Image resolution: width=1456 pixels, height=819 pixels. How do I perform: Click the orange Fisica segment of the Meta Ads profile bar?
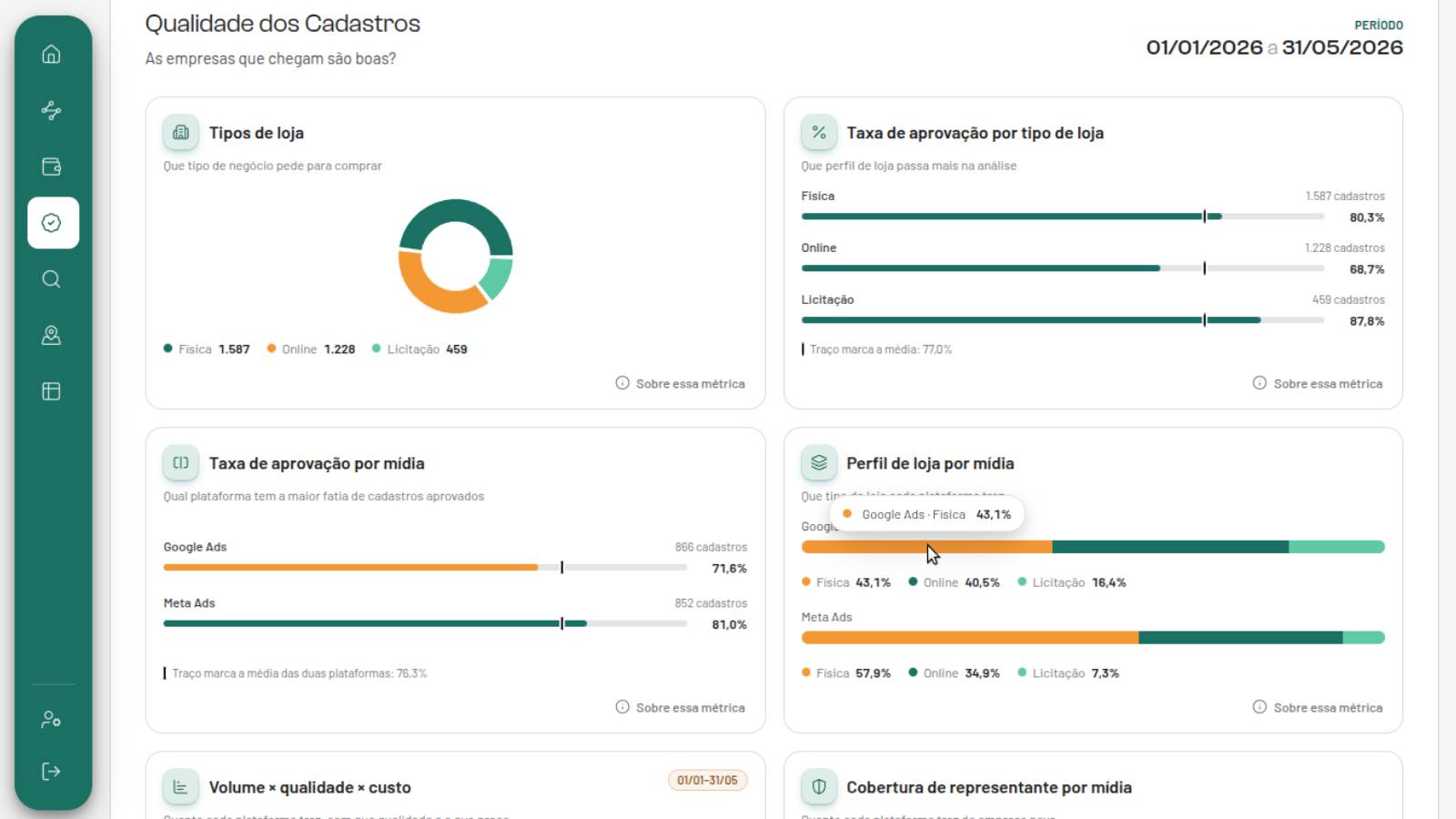click(970, 638)
